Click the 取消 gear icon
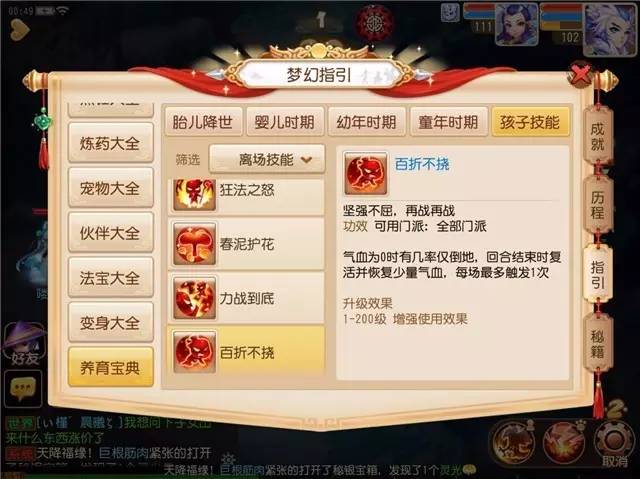 point(615,444)
